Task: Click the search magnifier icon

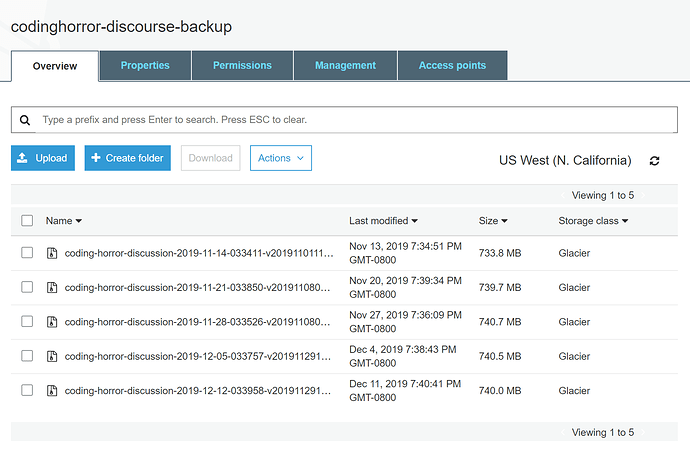Action: tap(25, 120)
